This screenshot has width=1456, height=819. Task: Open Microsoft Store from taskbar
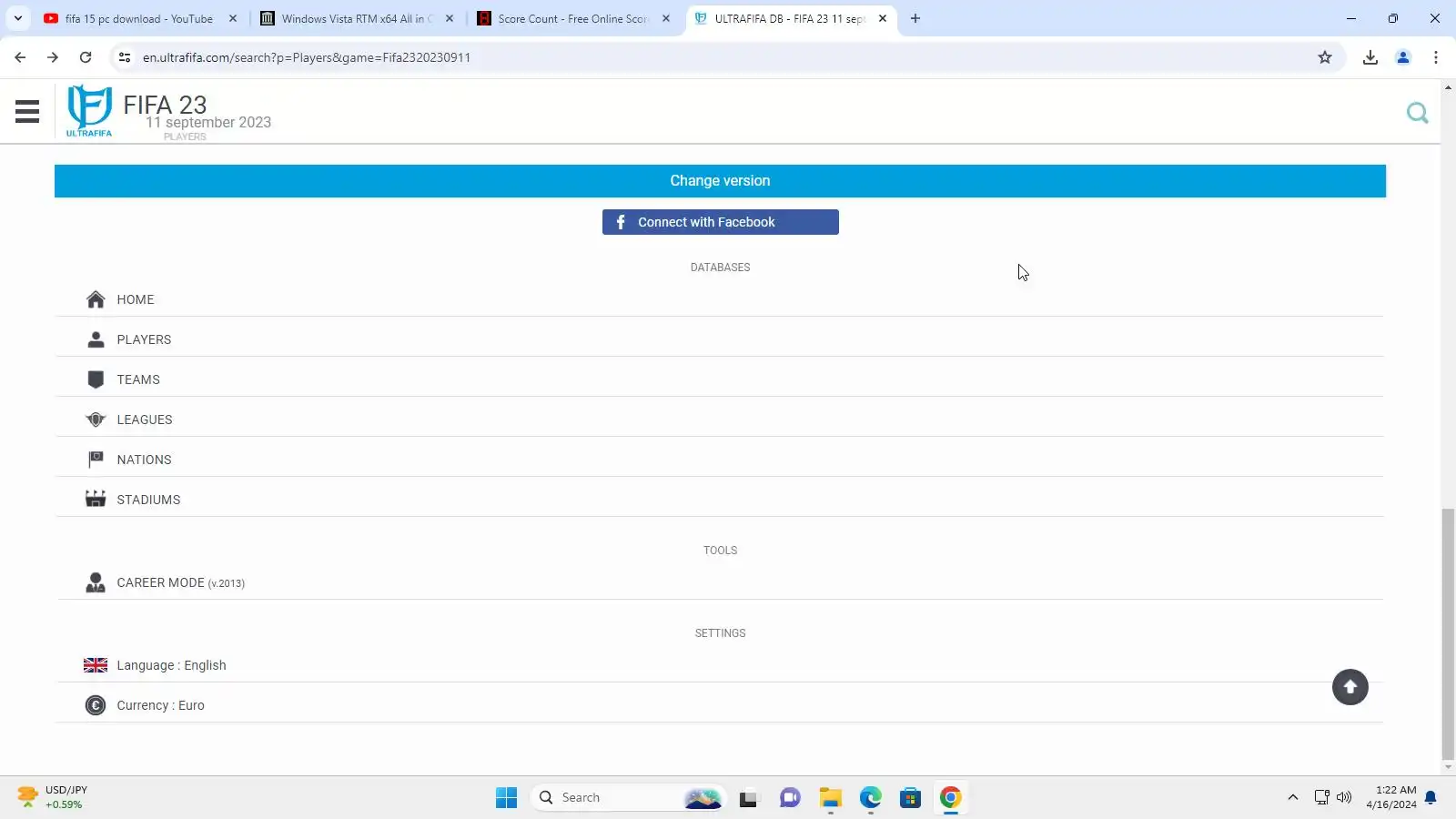point(910,798)
